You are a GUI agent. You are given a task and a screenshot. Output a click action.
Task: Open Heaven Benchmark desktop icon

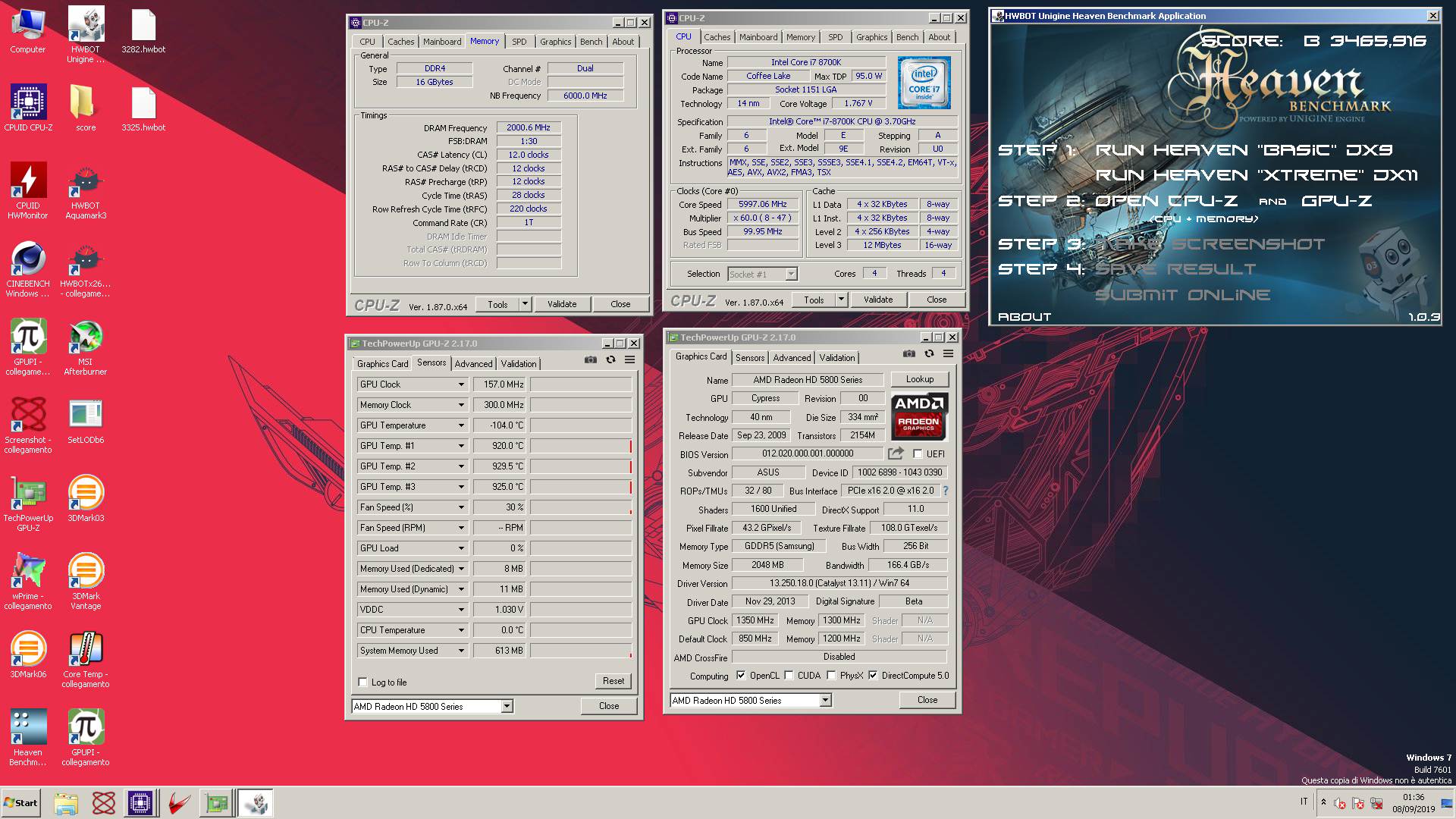[x=28, y=738]
